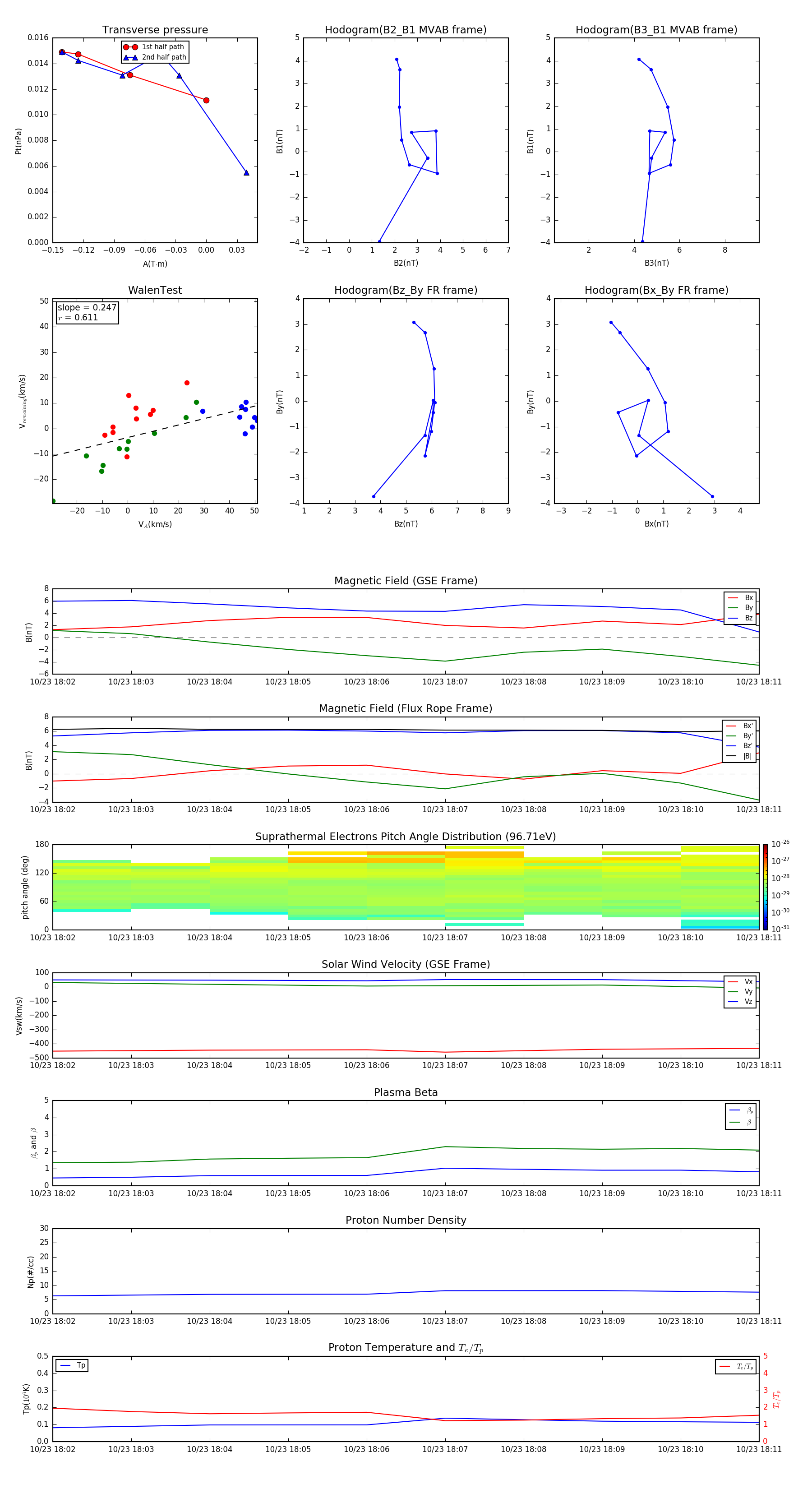Click the Walen test dashed regression line
This screenshot has width=812, height=1489.
pos(155,430)
